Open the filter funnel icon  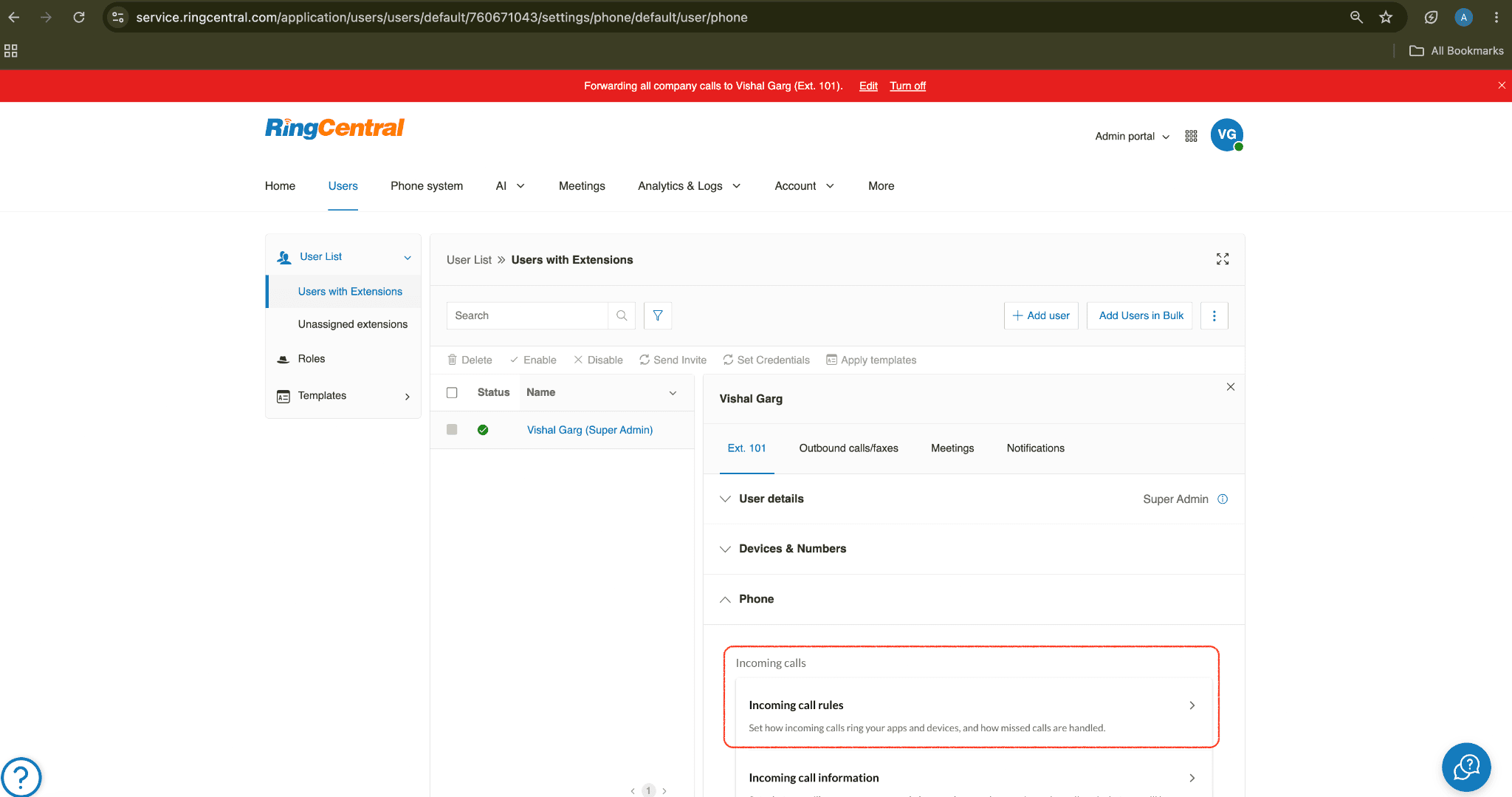(658, 315)
